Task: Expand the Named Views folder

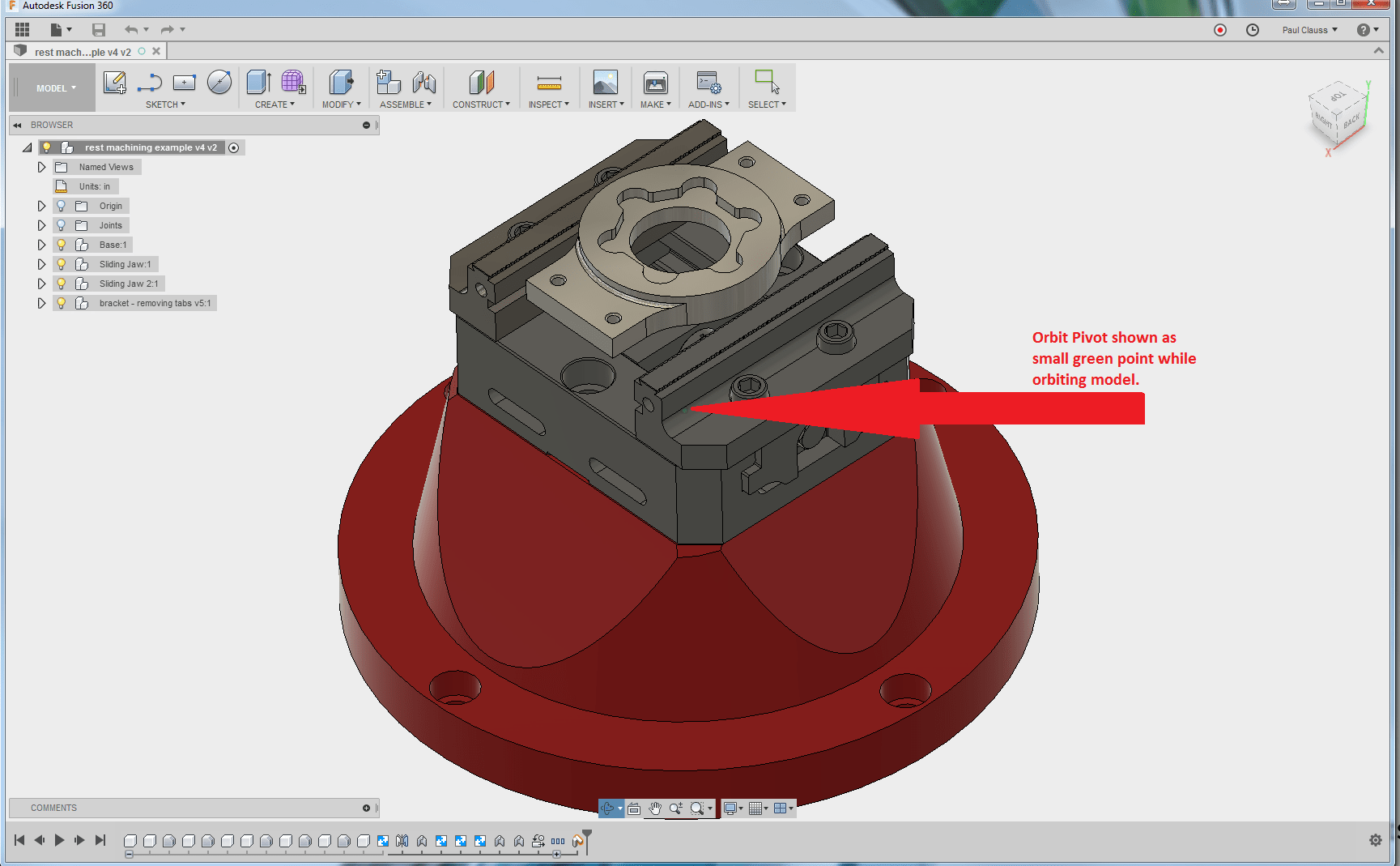Action: point(41,166)
